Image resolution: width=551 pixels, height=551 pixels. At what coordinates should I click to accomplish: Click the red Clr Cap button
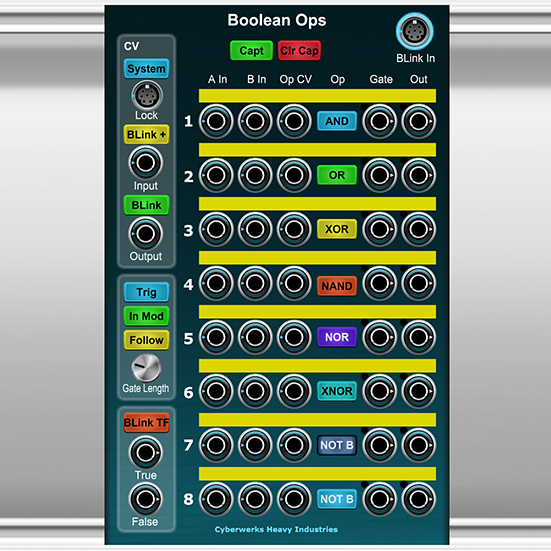pos(299,51)
